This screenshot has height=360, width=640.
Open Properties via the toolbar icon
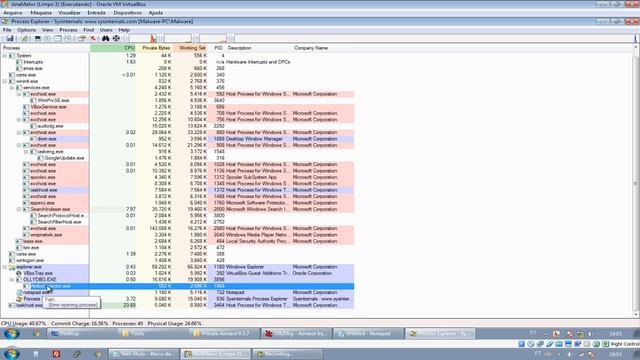[82, 38]
